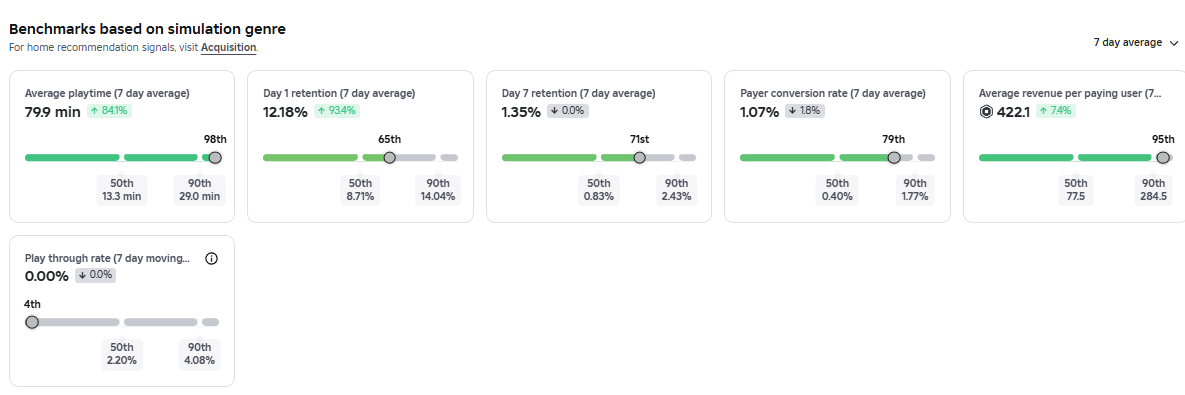Click the Day 1 retention 65th percentile marker
This screenshot has width=1185, height=395.
pyautogui.click(x=389, y=158)
